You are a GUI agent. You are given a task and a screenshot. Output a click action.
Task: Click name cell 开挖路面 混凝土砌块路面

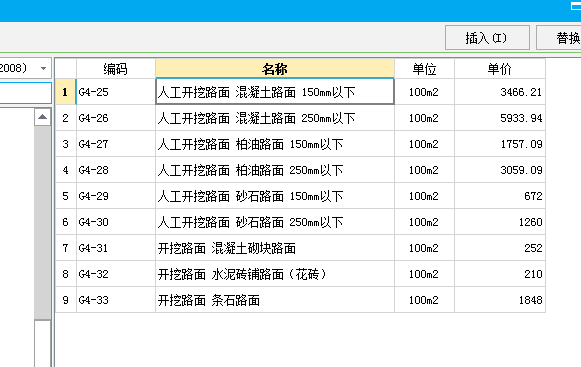point(275,248)
